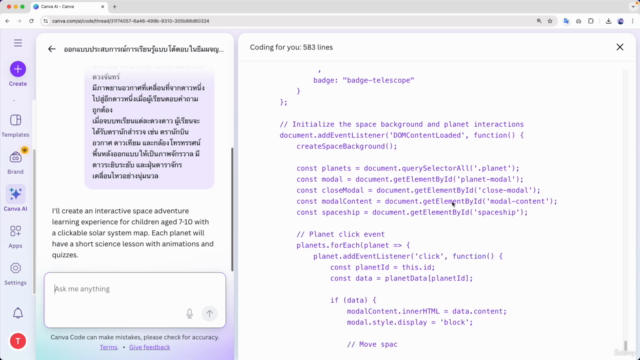Open the Brand section in sidebar

(16, 162)
